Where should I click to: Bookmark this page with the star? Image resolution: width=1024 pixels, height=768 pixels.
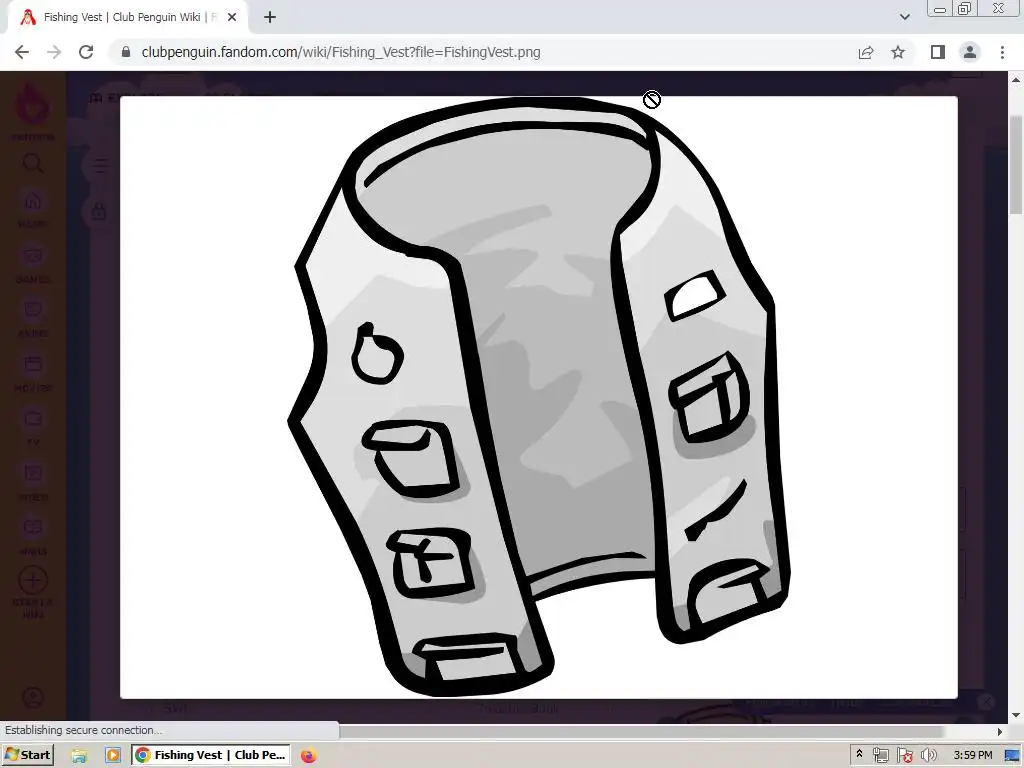pos(898,52)
